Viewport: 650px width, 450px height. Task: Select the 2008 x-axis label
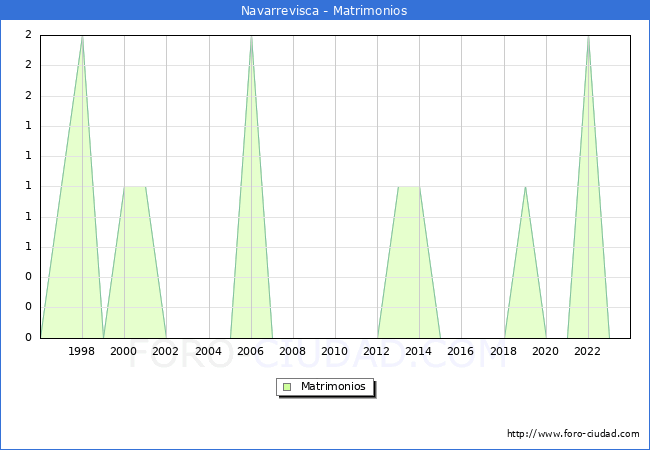[x=293, y=351]
